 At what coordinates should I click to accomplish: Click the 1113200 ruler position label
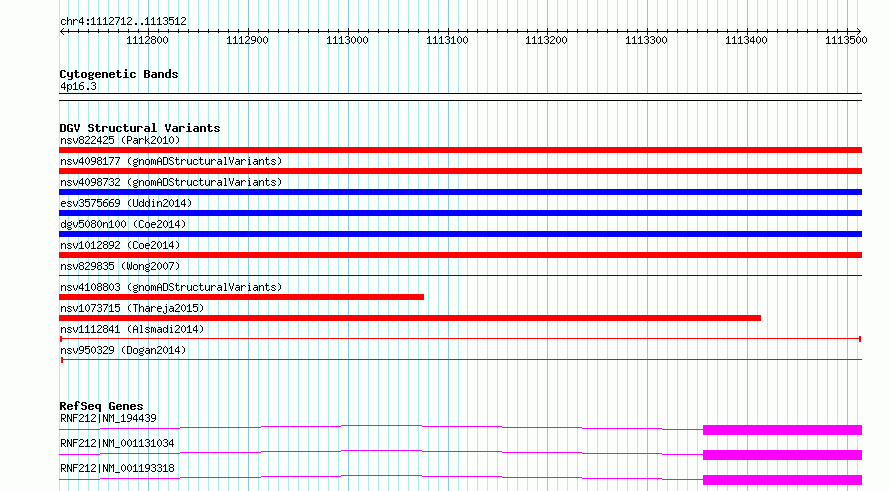pyautogui.click(x=546, y=40)
